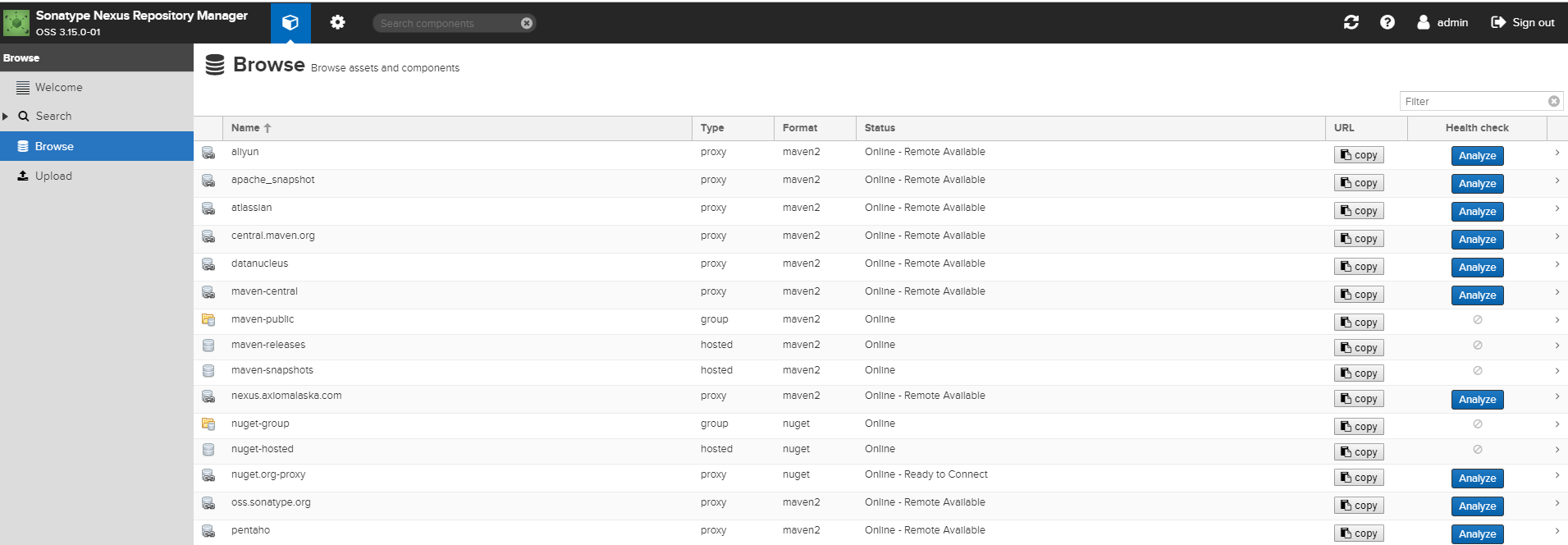Expand the Search tree node arrow
Screen dimensions: 1568x545
pyautogui.click(x=6, y=117)
